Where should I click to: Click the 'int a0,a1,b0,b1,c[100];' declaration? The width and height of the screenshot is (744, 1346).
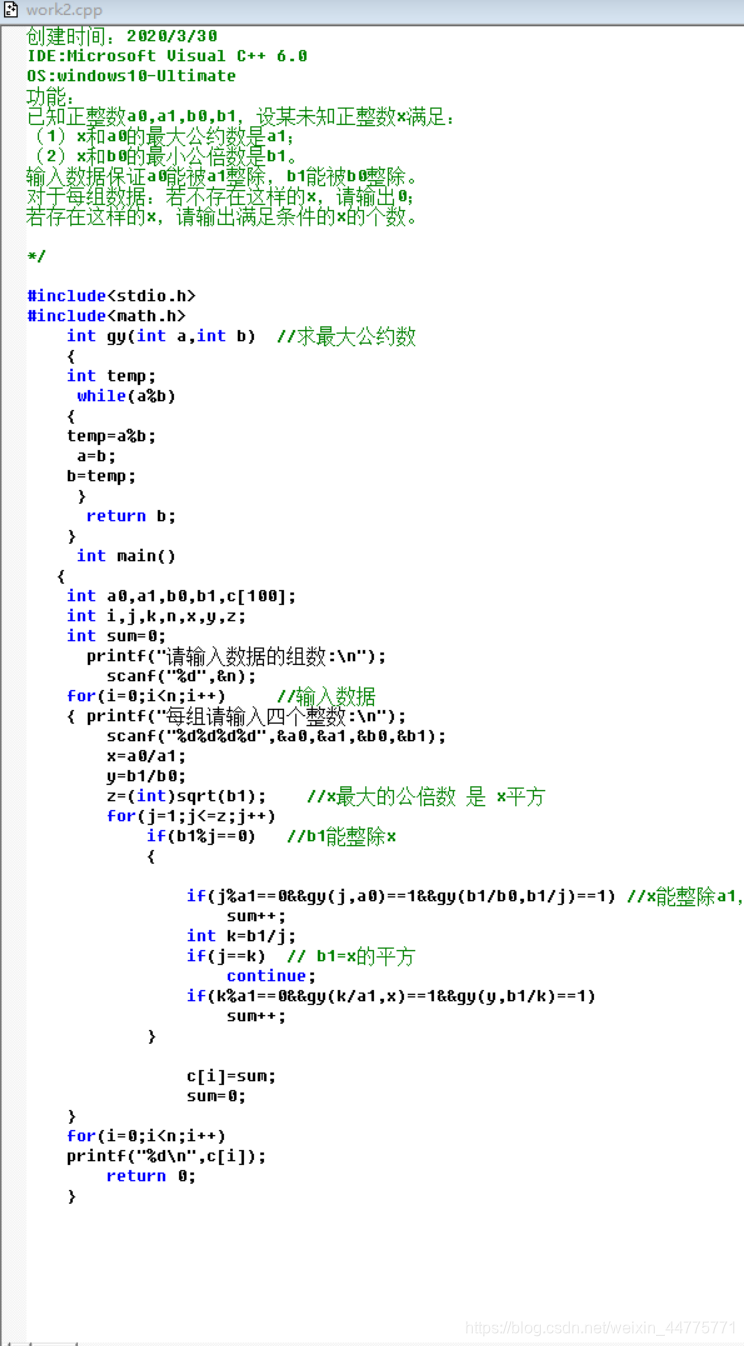pyautogui.click(x=181, y=596)
